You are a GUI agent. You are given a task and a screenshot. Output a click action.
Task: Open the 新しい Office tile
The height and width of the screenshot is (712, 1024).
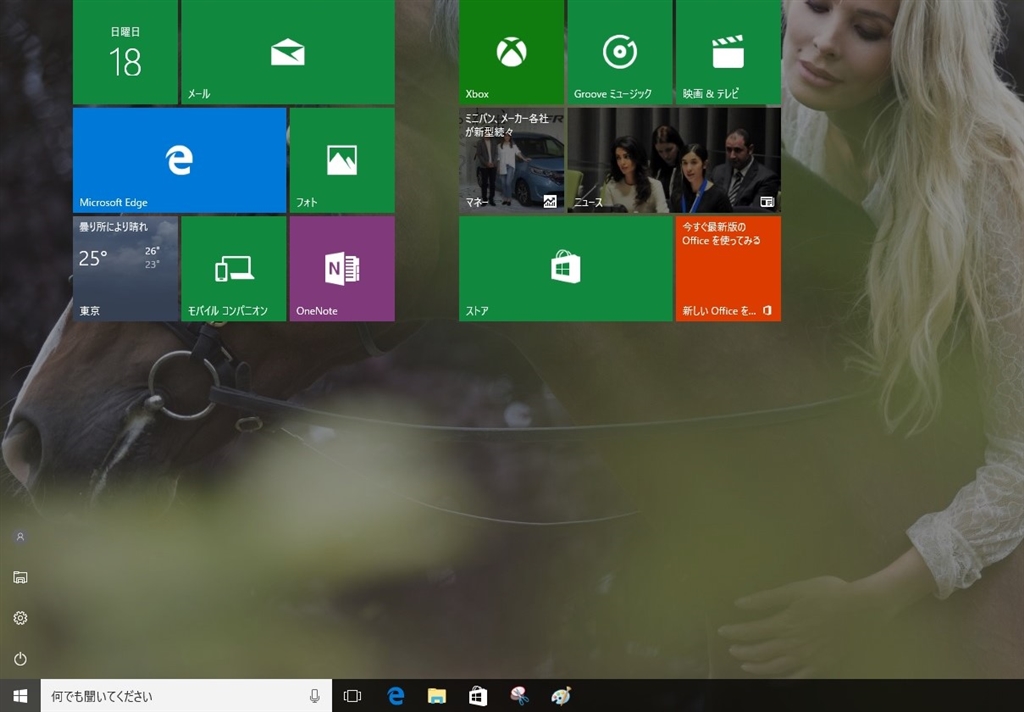coord(728,268)
